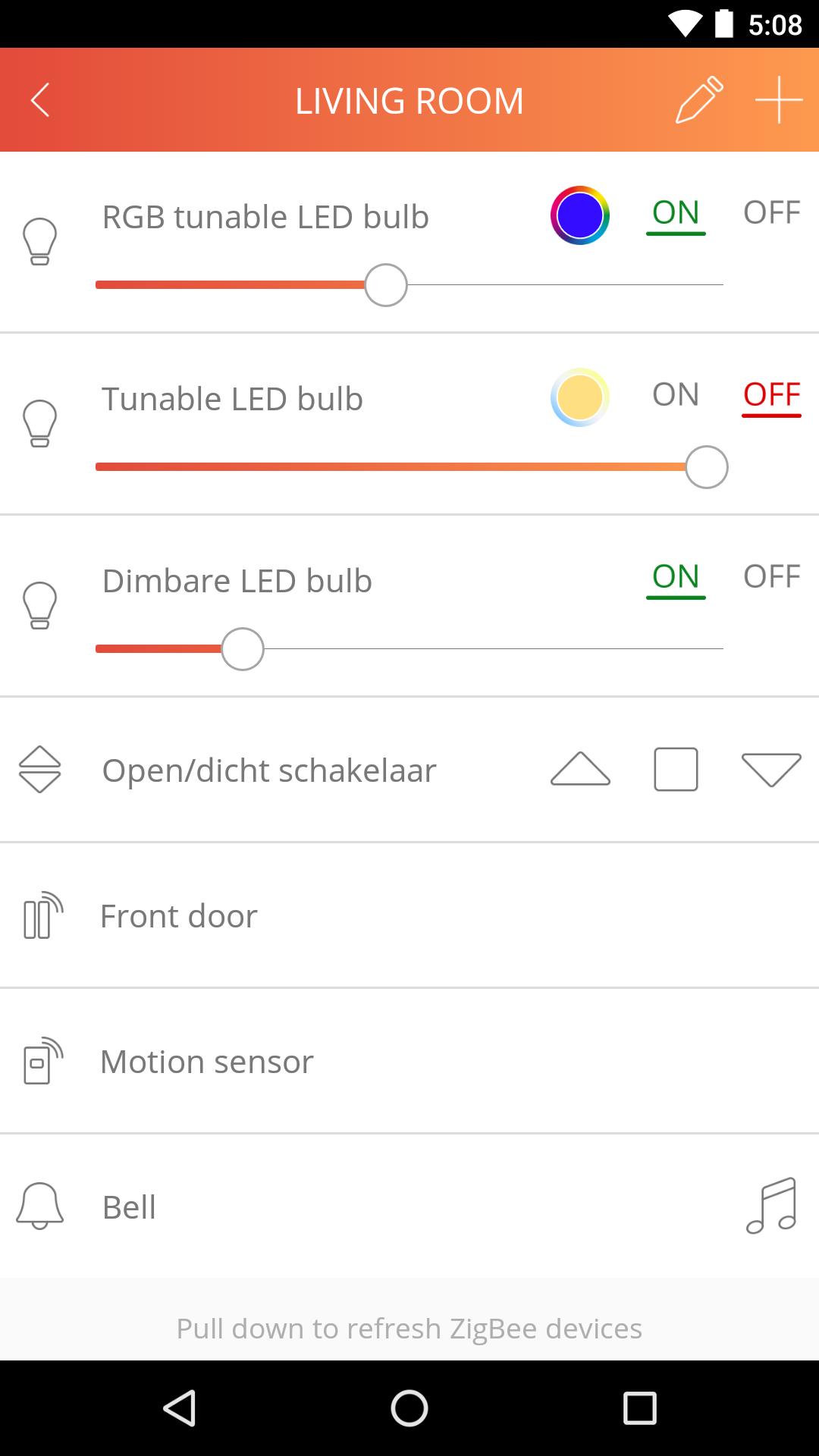Tap the RGB tunable LED bulb icon

[x=40, y=241]
